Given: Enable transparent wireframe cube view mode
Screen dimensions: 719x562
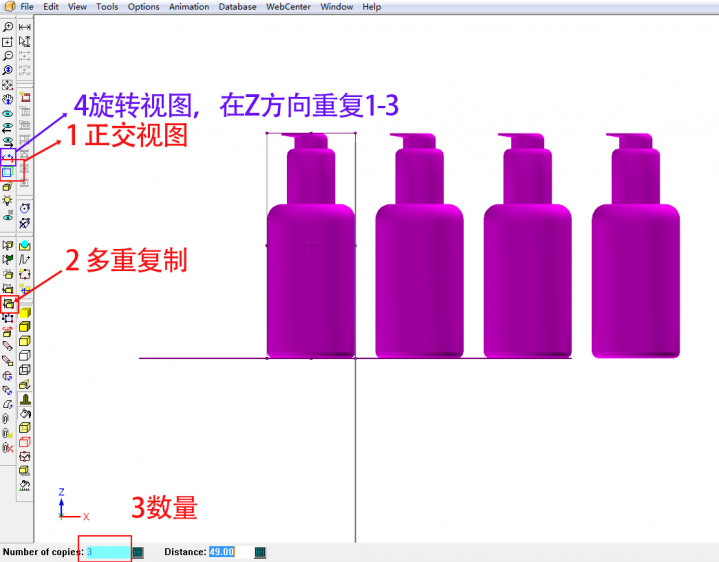Looking at the screenshot, I should coord(25,369).
